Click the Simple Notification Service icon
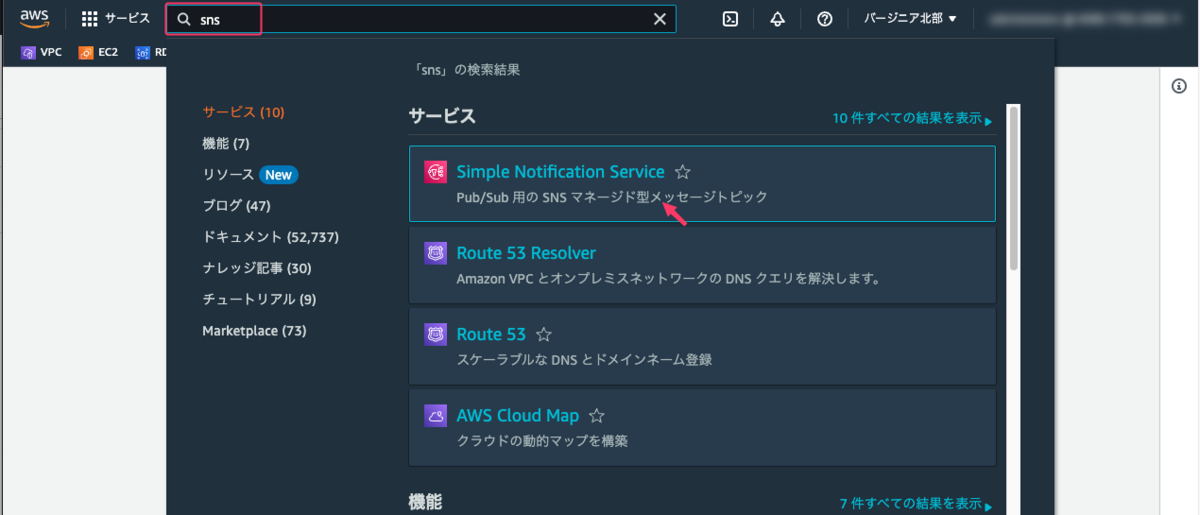 pos(435,172)
